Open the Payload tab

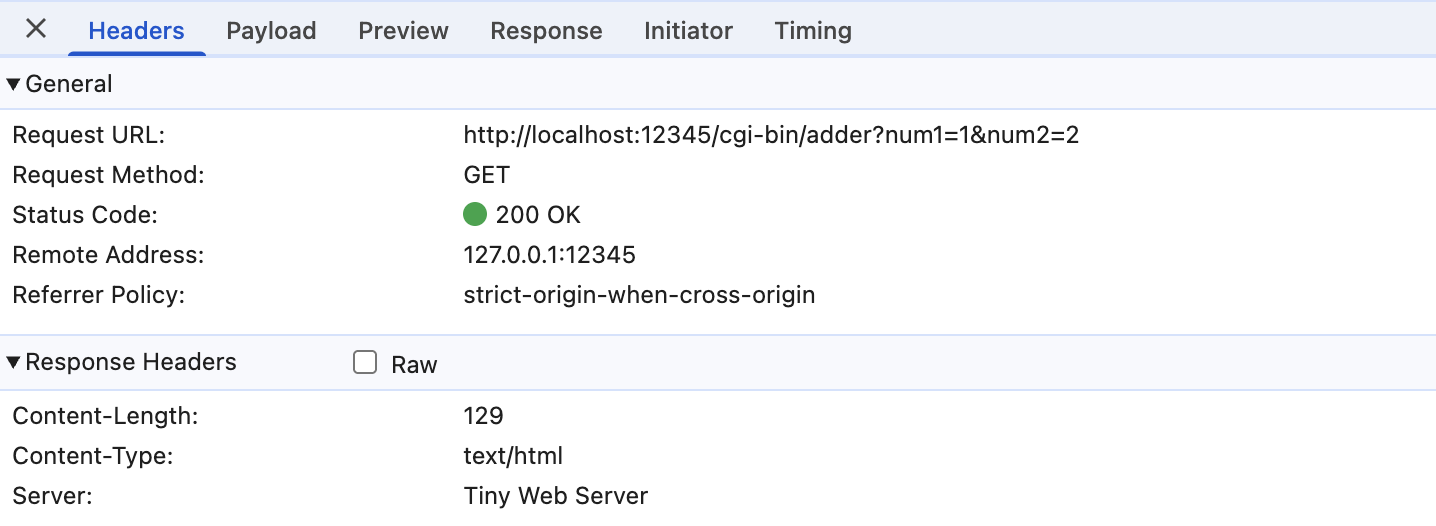[x=271, y=31]
